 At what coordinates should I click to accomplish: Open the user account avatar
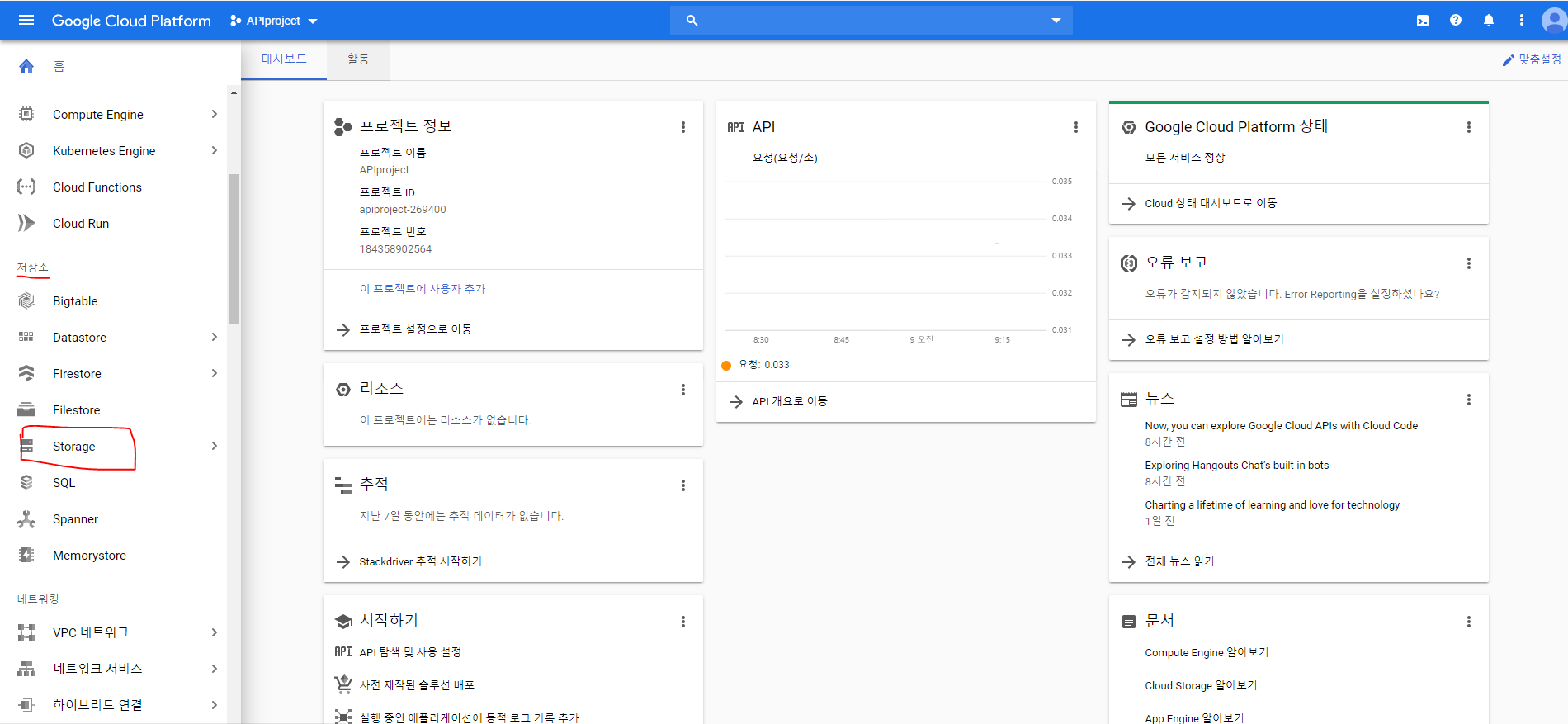[x=1555, y=21]
